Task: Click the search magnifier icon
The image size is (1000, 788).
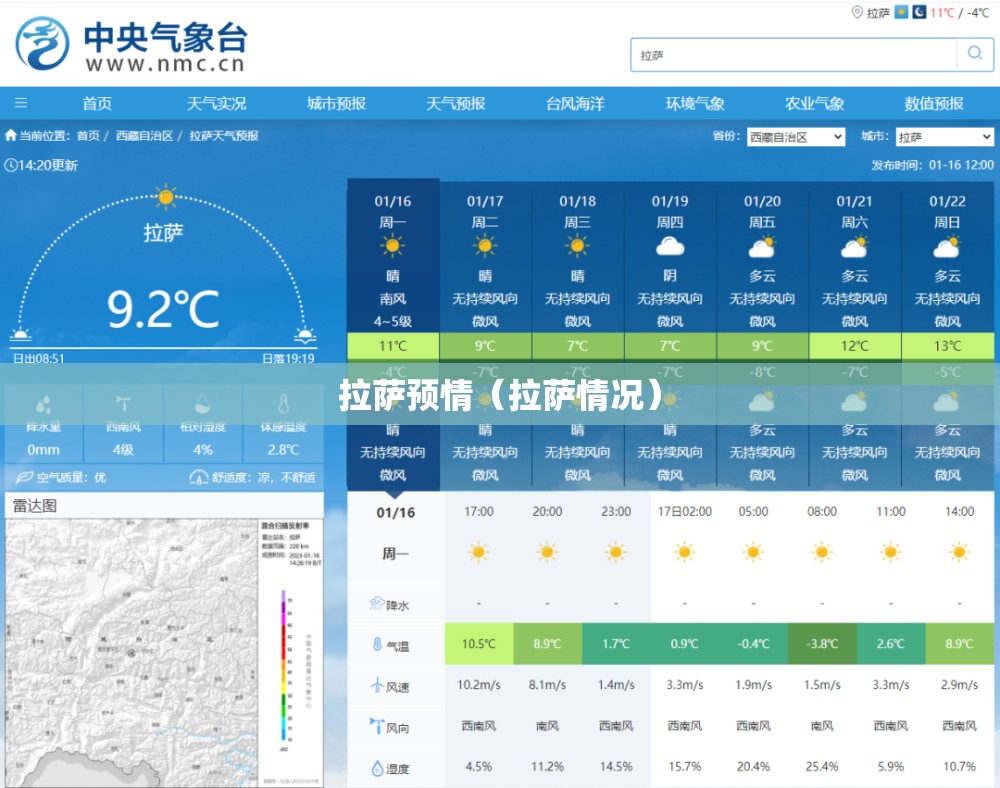Action: pos(974,54)
